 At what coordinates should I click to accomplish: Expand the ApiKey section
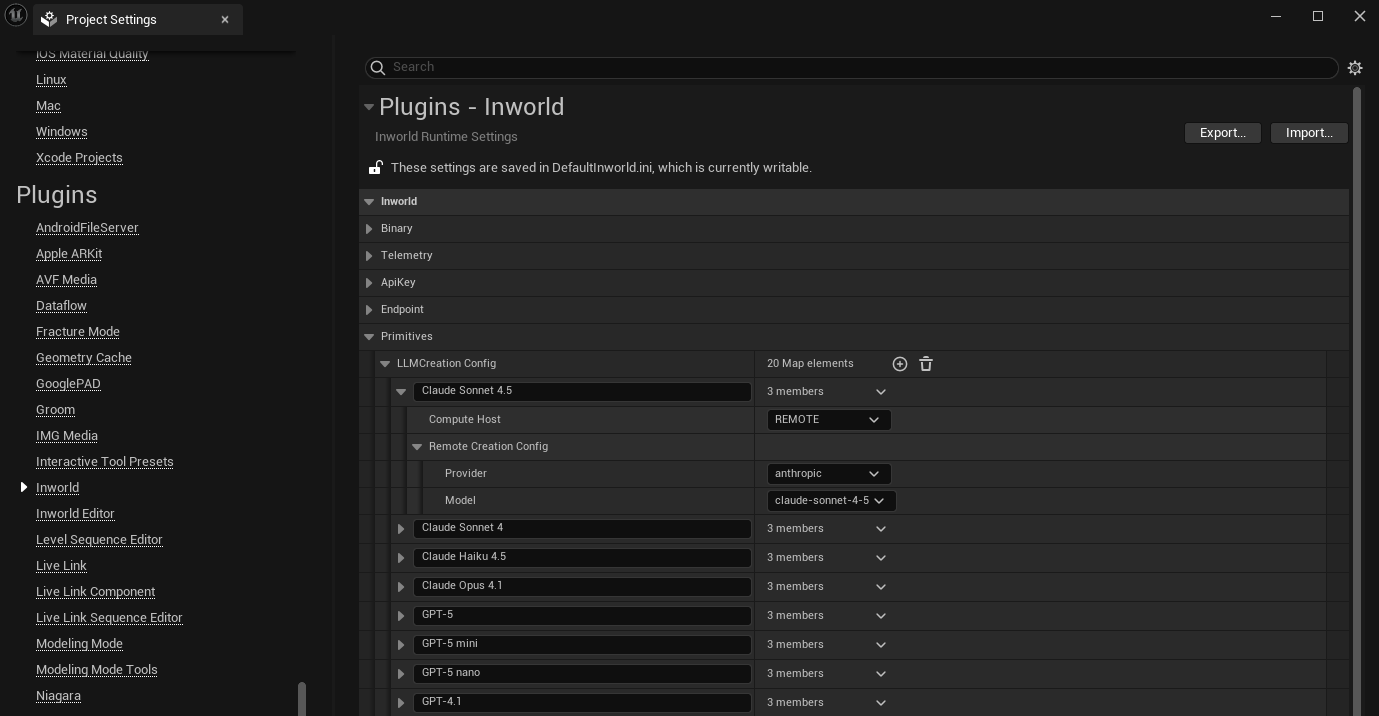coord(369,282)
